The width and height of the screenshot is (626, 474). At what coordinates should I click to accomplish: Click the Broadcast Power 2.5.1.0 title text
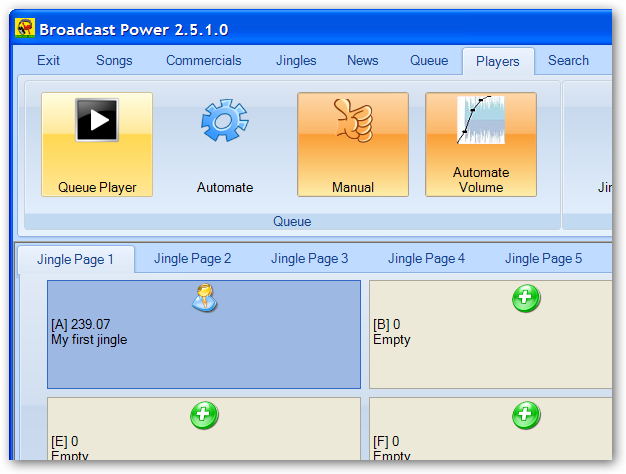point(134,30)
